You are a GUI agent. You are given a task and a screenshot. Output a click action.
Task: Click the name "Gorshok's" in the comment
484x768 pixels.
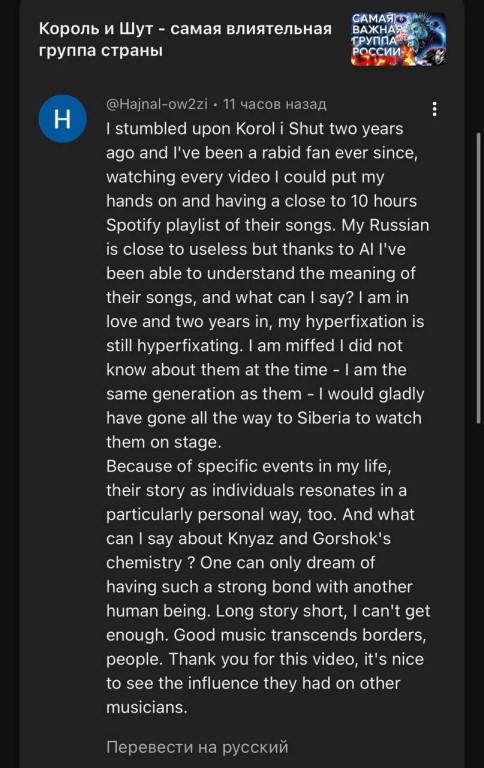point(351,538)
